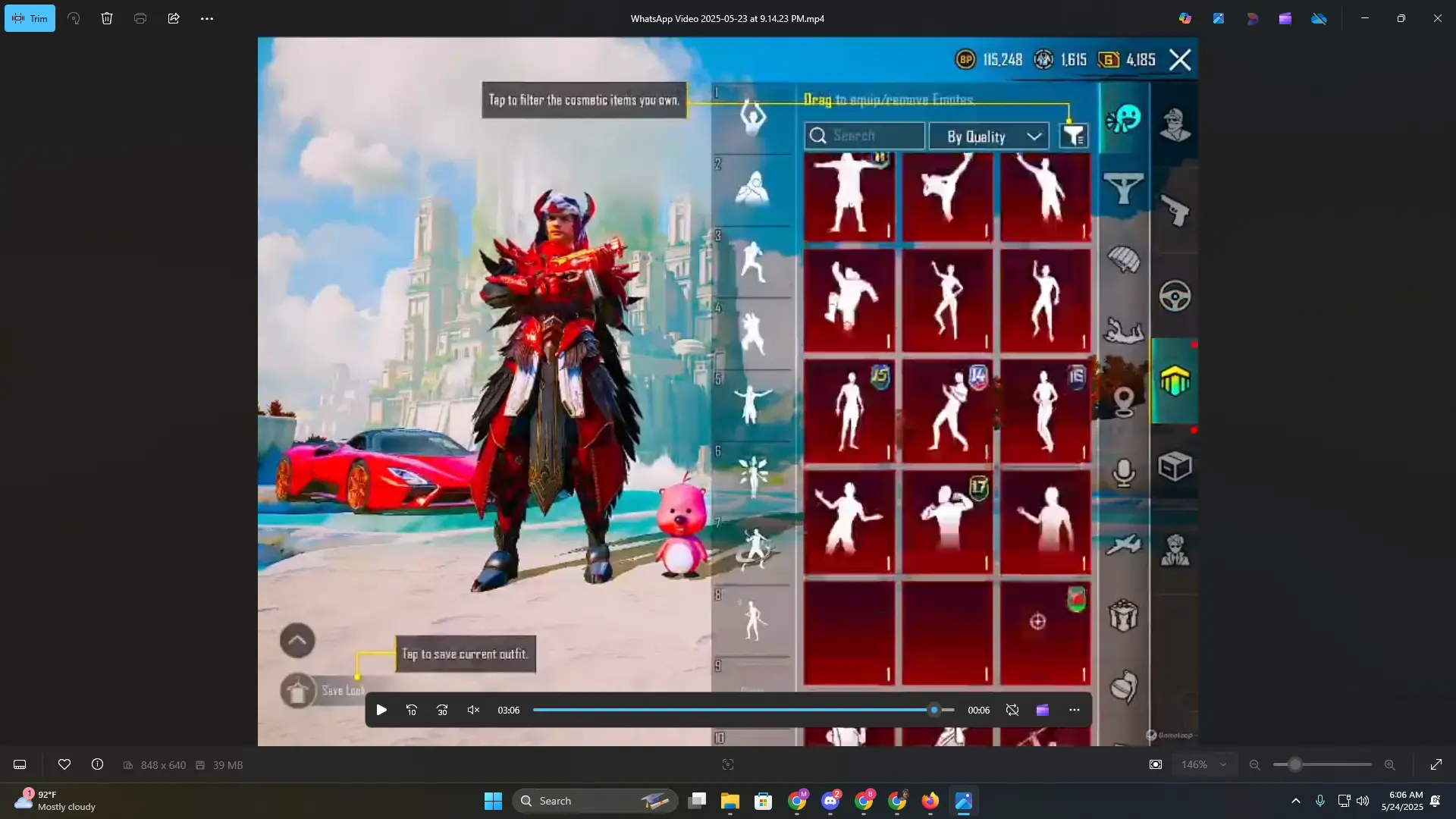This screenshot has width=1456, height=819.
Task: Open clock and date panel
Action: (x=1402, y=801)
